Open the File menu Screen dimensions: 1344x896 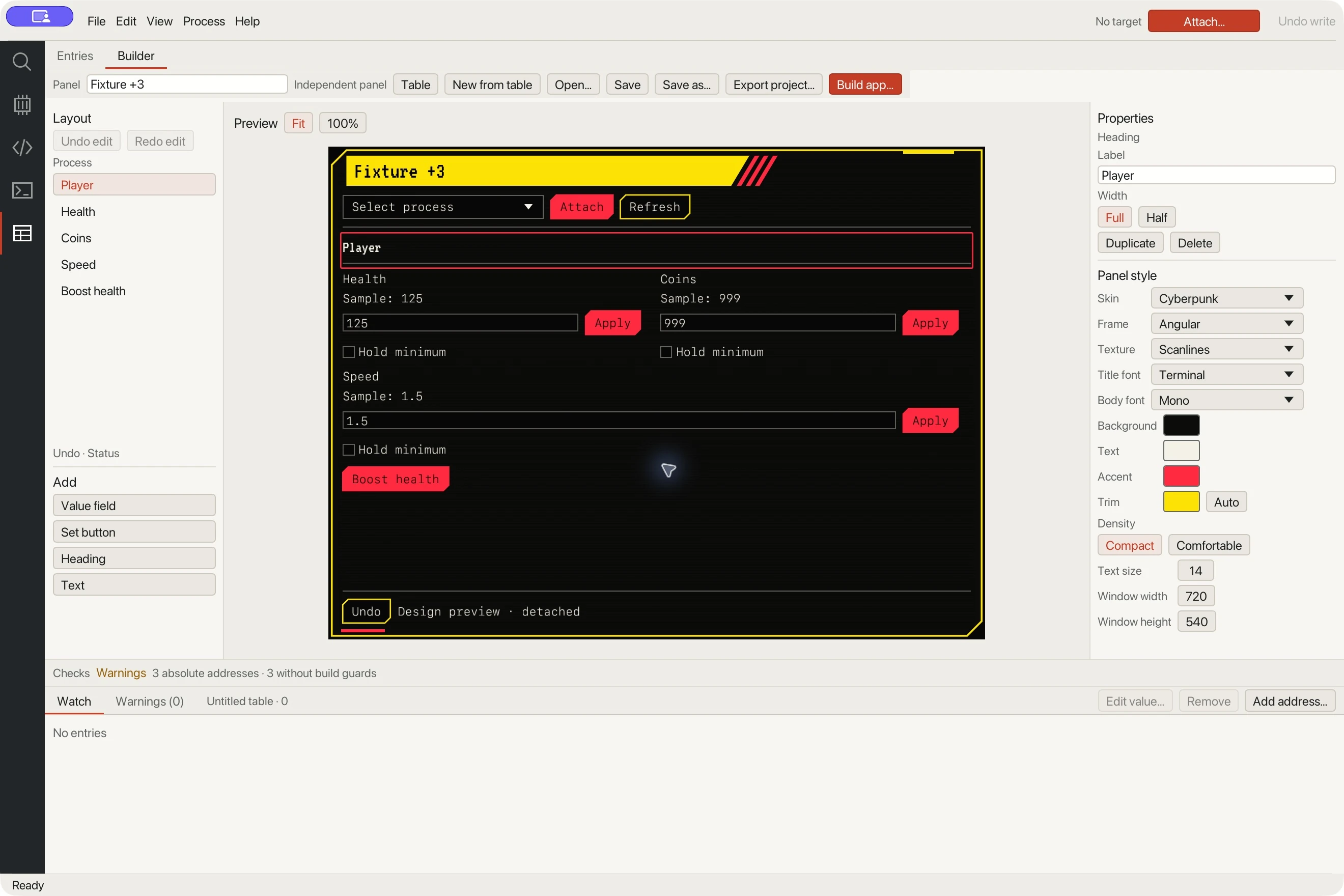point(96,21)
